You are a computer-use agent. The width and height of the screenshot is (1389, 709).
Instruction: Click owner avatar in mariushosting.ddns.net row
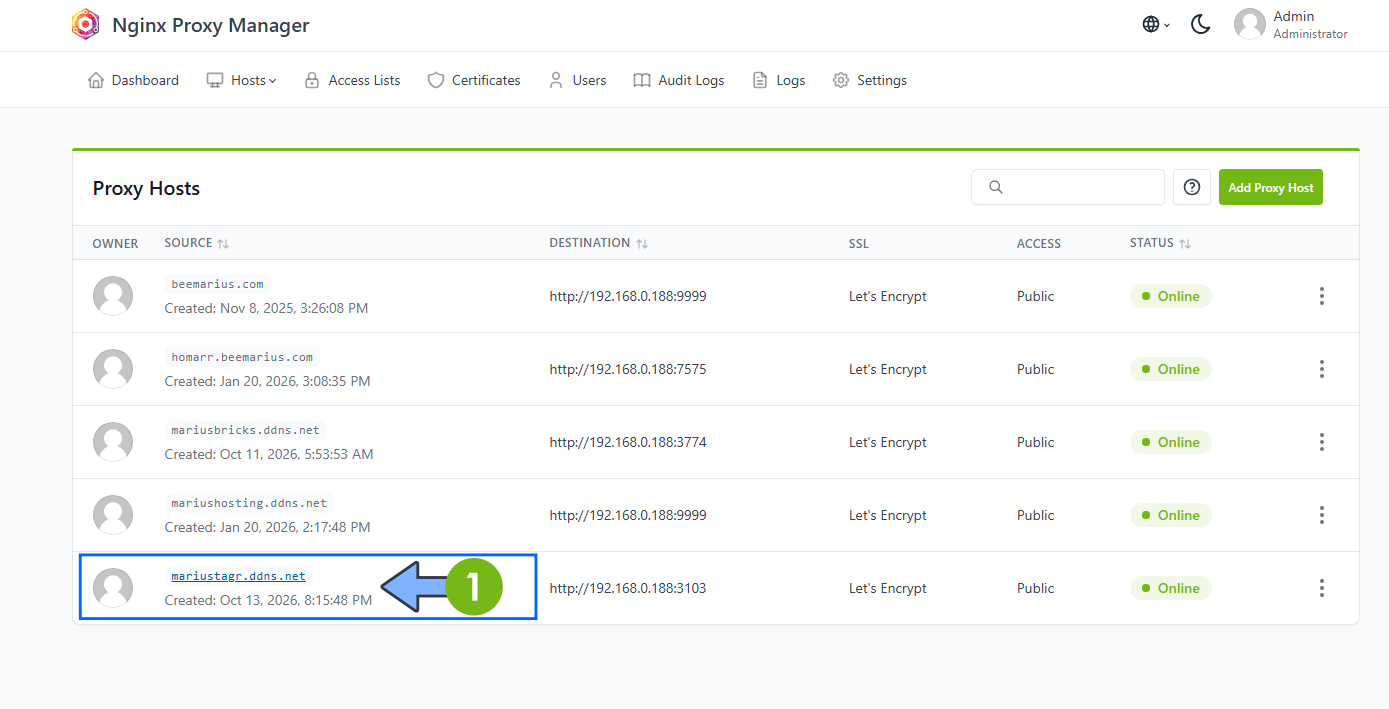click(x=113, y=515)
